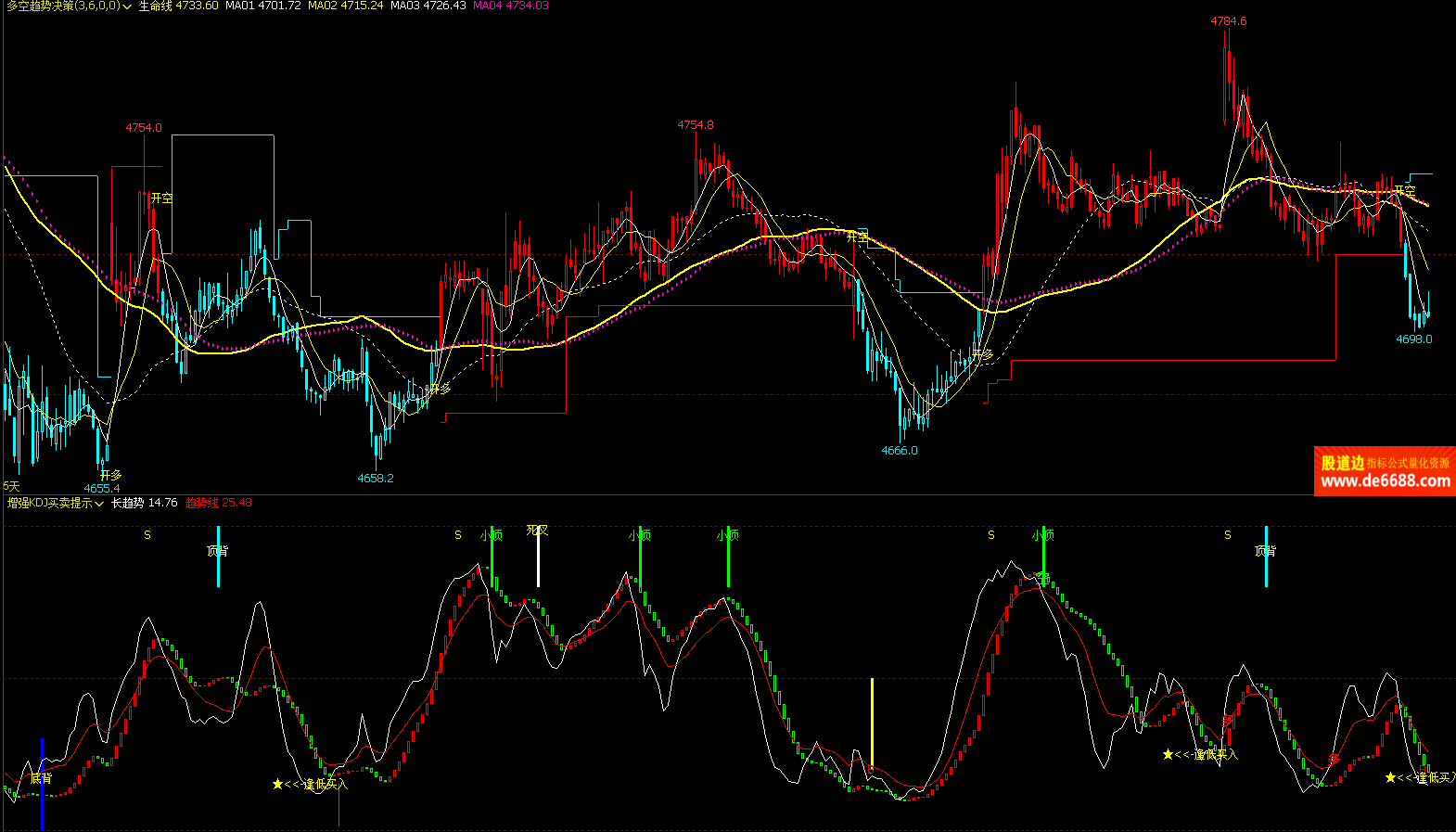
Task: Click the blue 底背 signal bar
Action: pyautogui.click(x=42, y=784)
